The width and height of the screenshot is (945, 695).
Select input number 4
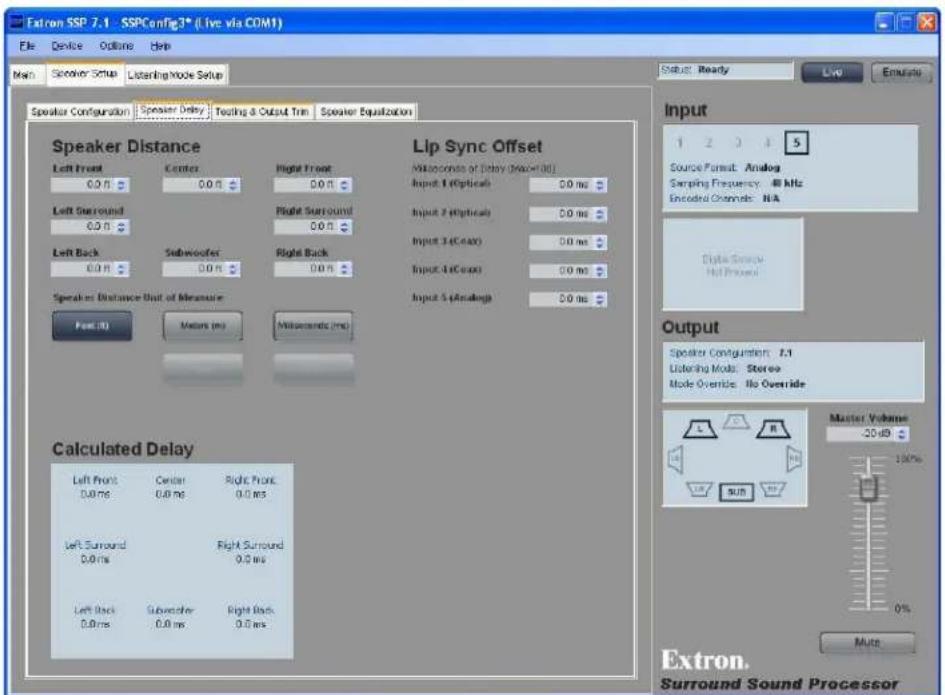767,143
